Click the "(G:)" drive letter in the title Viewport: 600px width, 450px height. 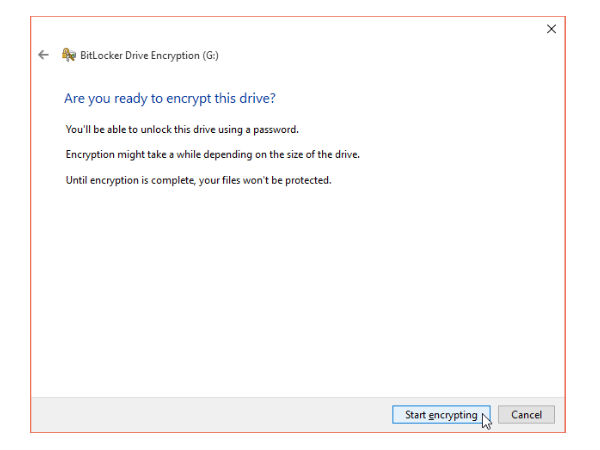209,55
